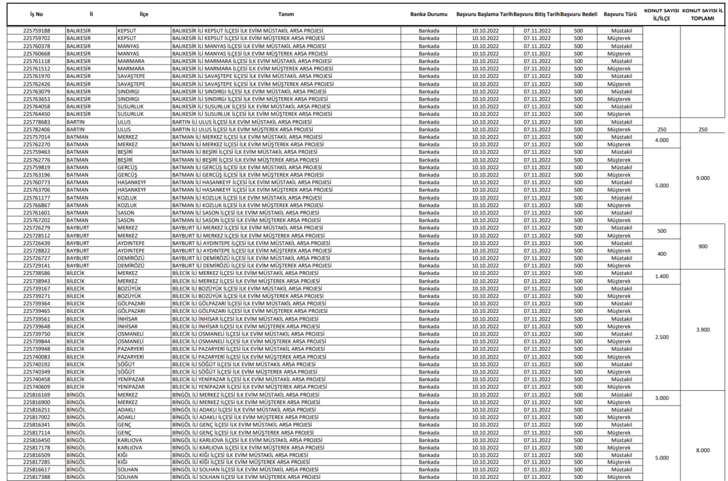Select İş No cell 225817388
The image size is (728, 481).
point(36,477)
